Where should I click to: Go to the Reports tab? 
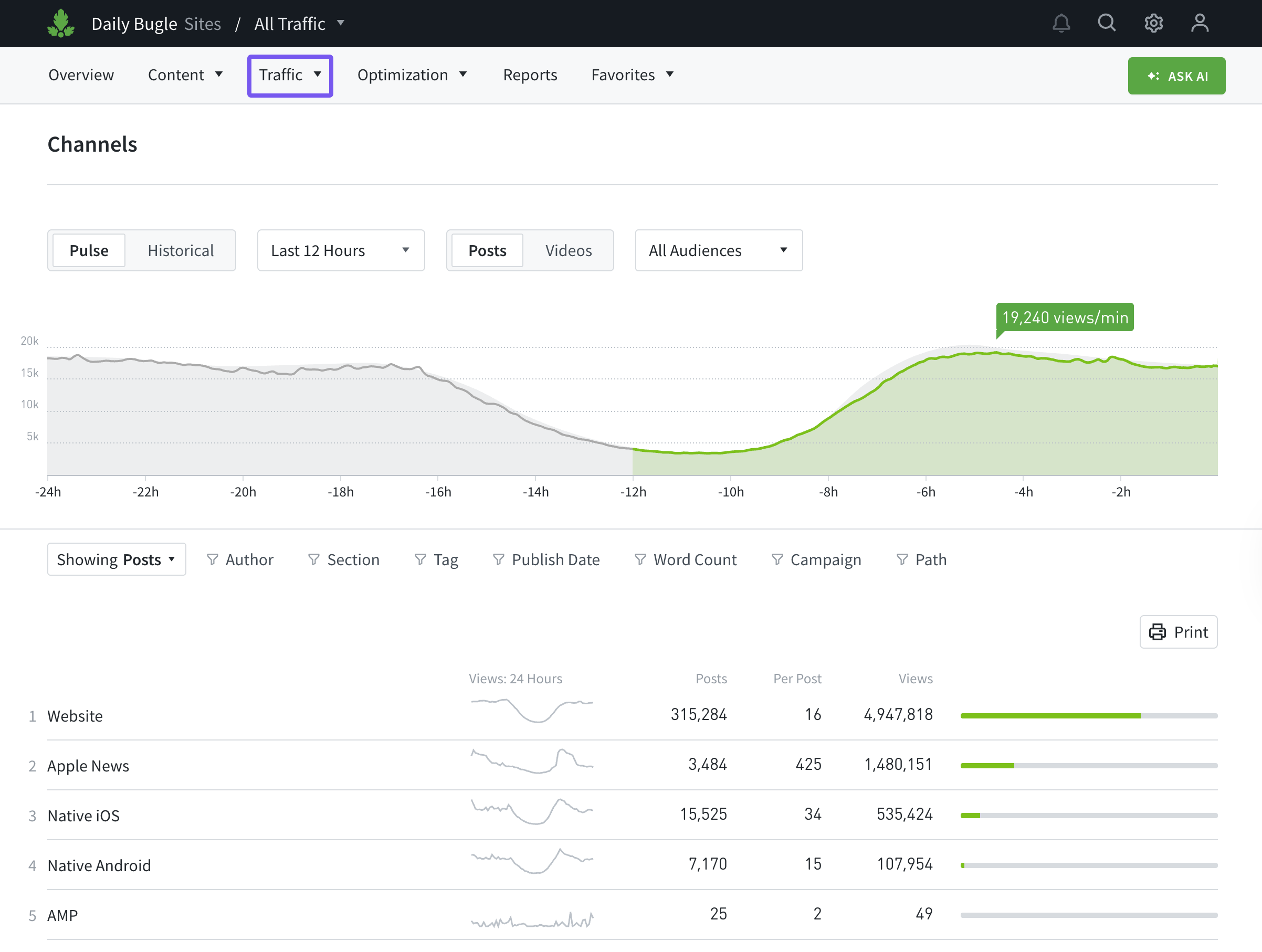coord(530,75)
